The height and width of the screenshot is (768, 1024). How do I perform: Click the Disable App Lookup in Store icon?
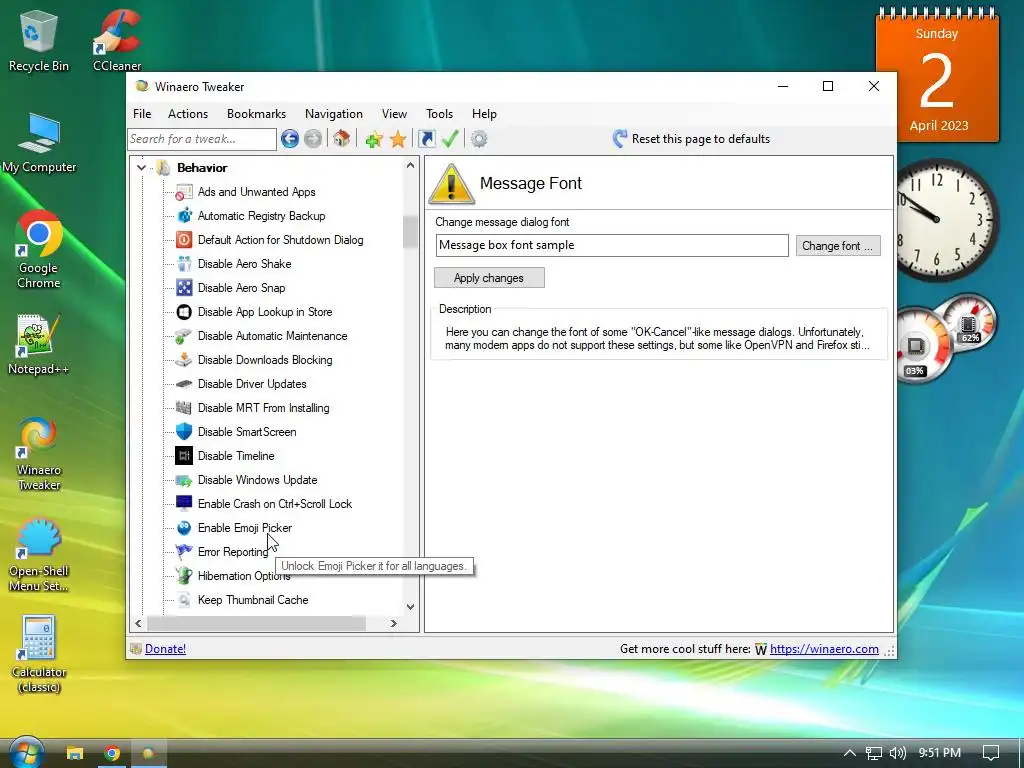[184, 312]
